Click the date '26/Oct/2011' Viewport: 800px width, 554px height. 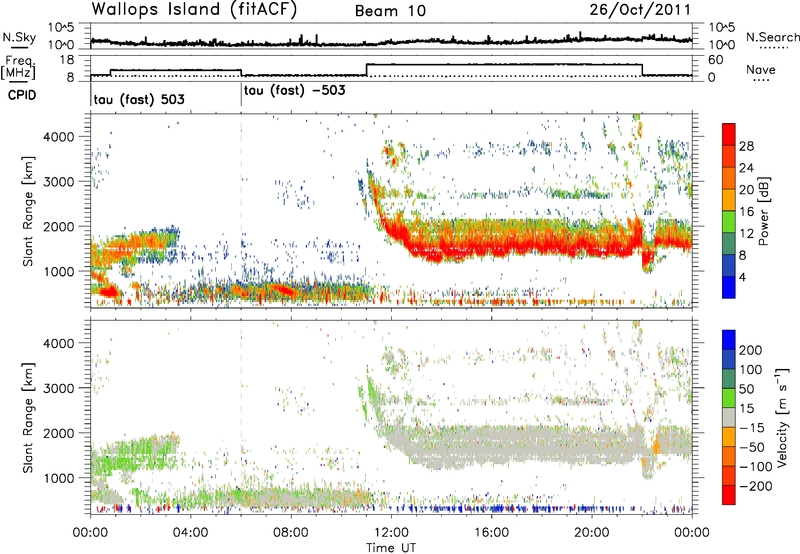click(x=640, y=10)
